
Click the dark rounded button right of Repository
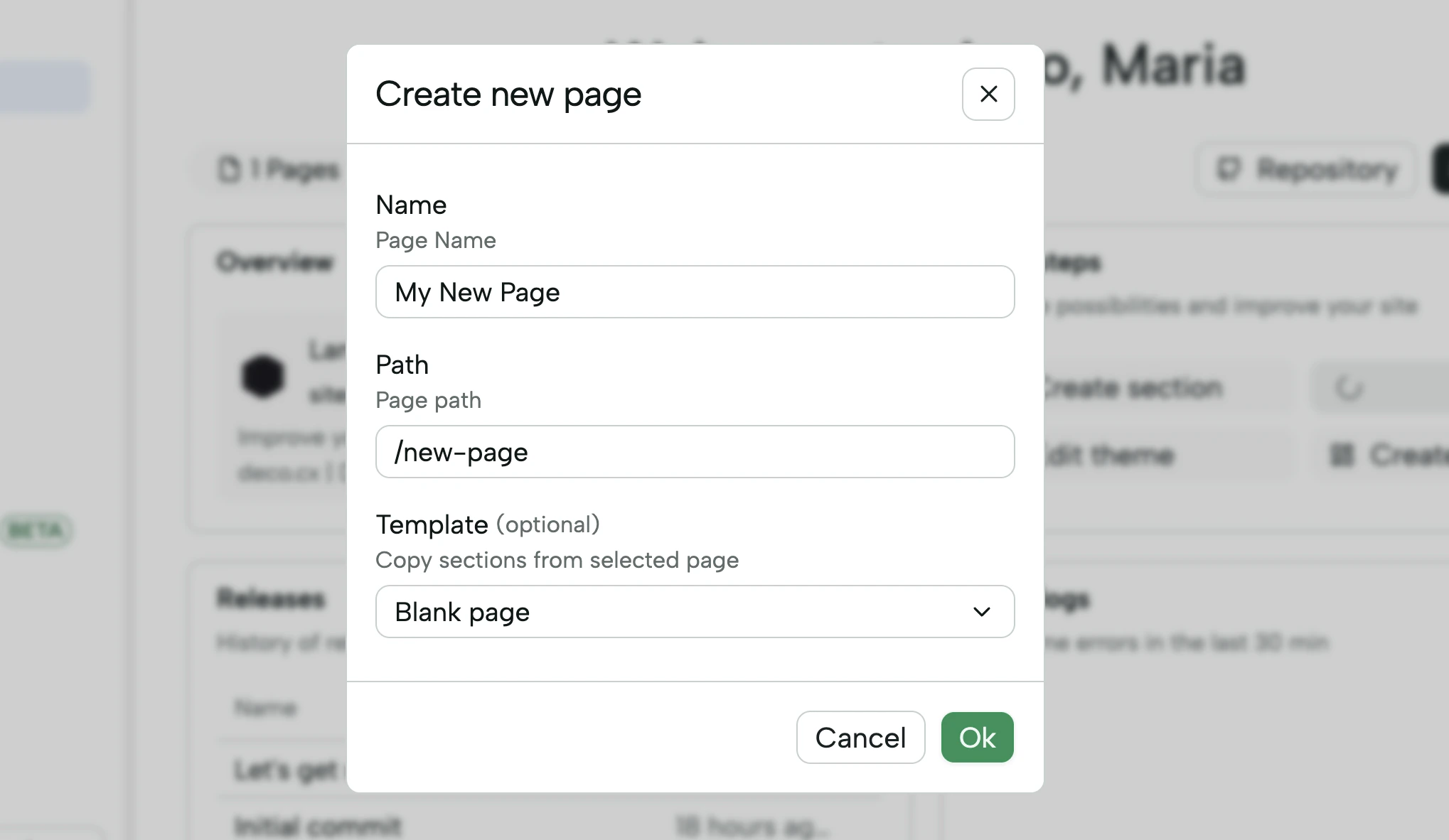coord(1440,169)
